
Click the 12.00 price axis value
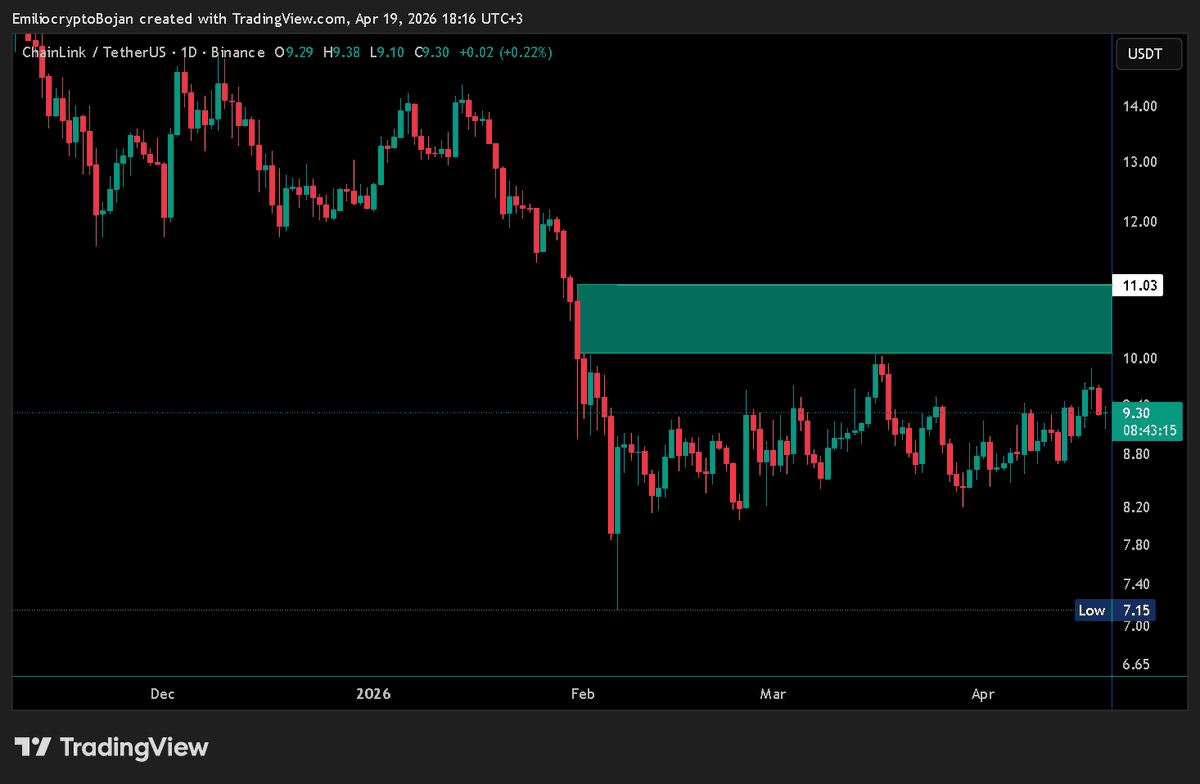(1140, 222)
